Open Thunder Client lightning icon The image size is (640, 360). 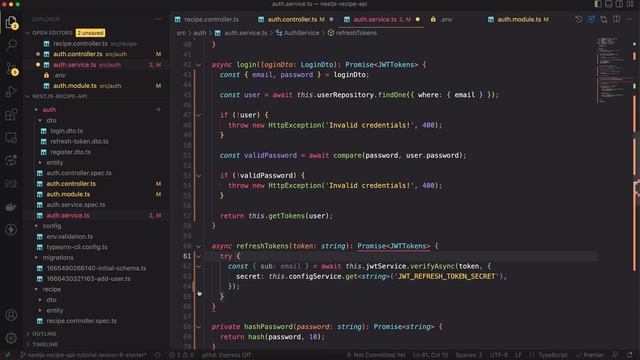(x=11, y=230)
